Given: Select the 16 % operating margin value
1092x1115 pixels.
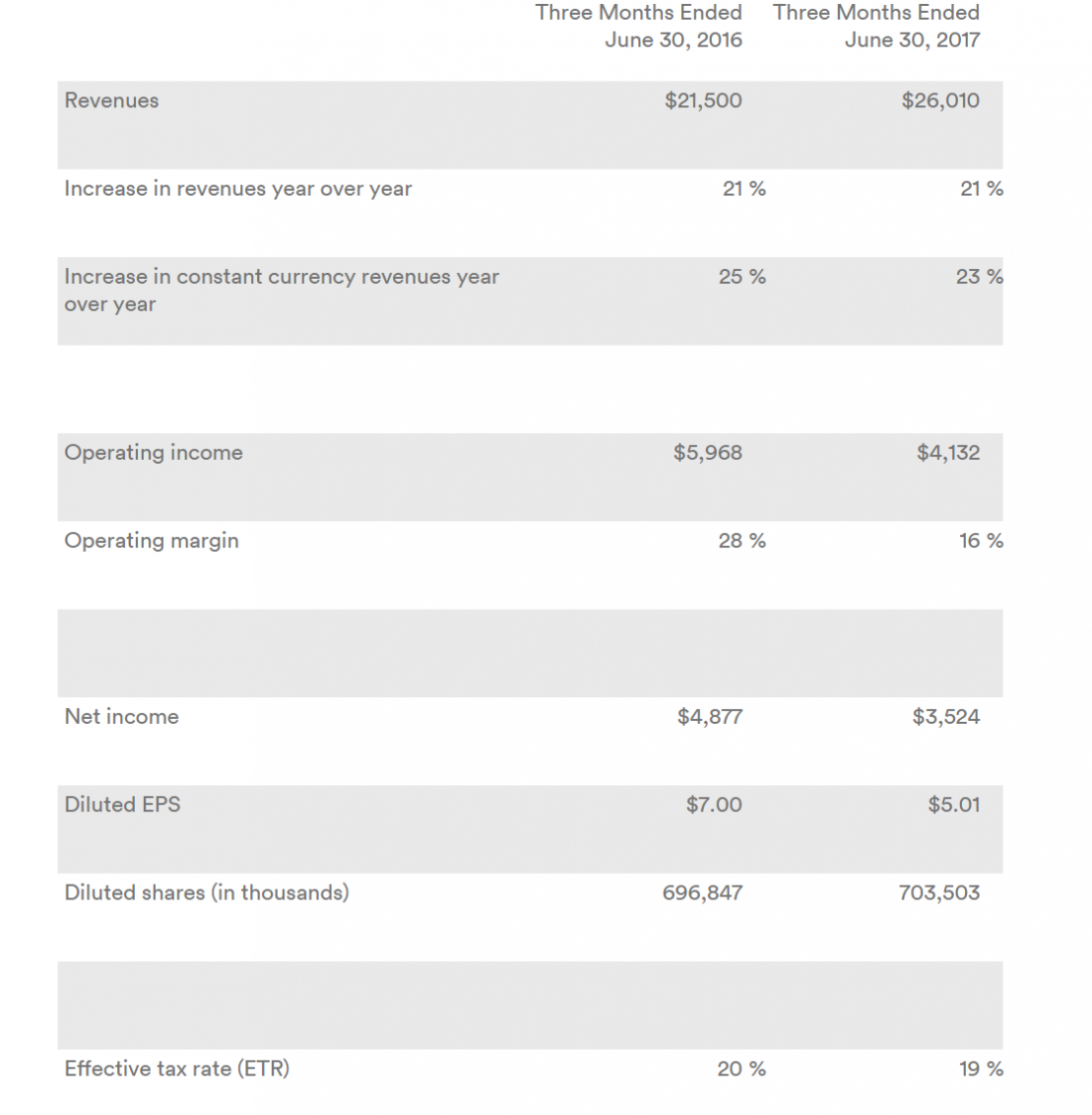Looking at the screenshot, I should pyautogui.click(x=981, y=541).
